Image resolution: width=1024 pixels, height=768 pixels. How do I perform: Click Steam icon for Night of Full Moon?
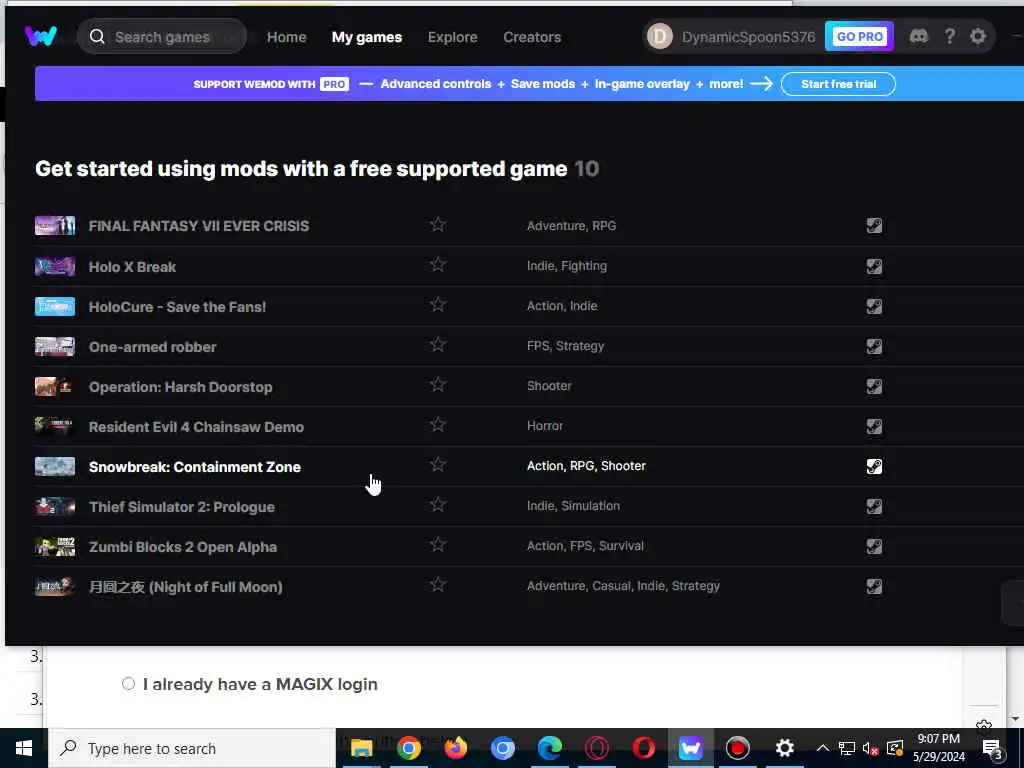pyautogui.click(x=874, y=586)
